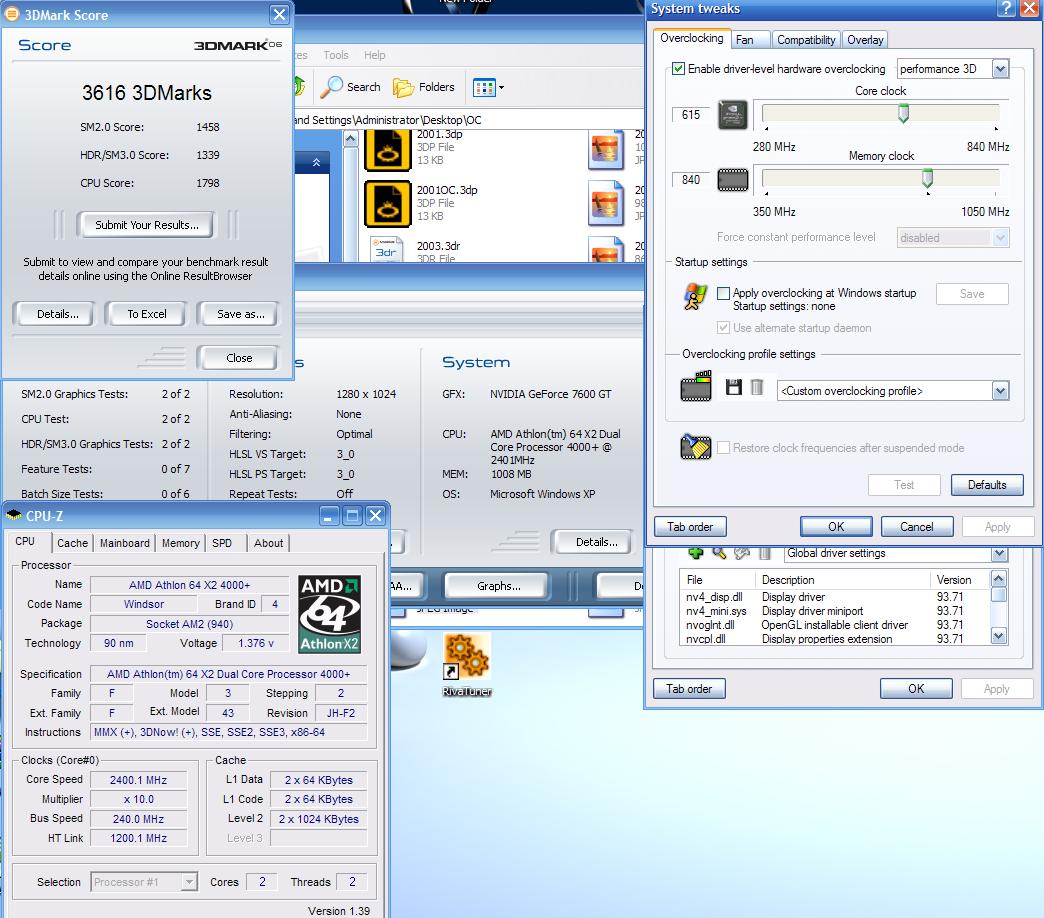Click the Memory clock slider handle
This screenshot has height=918, width=1044.
click(927, 178)
